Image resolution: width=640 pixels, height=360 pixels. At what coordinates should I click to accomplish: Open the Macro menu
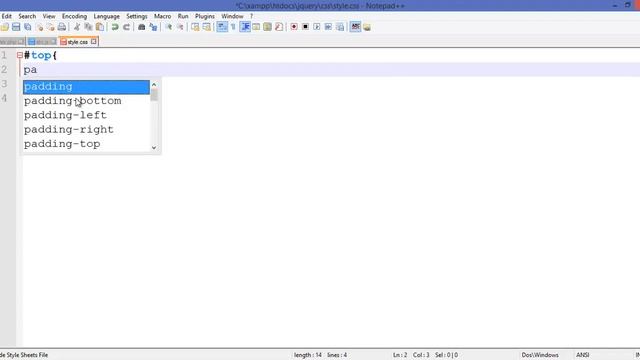pyautogui.click(x=162, y=16)
